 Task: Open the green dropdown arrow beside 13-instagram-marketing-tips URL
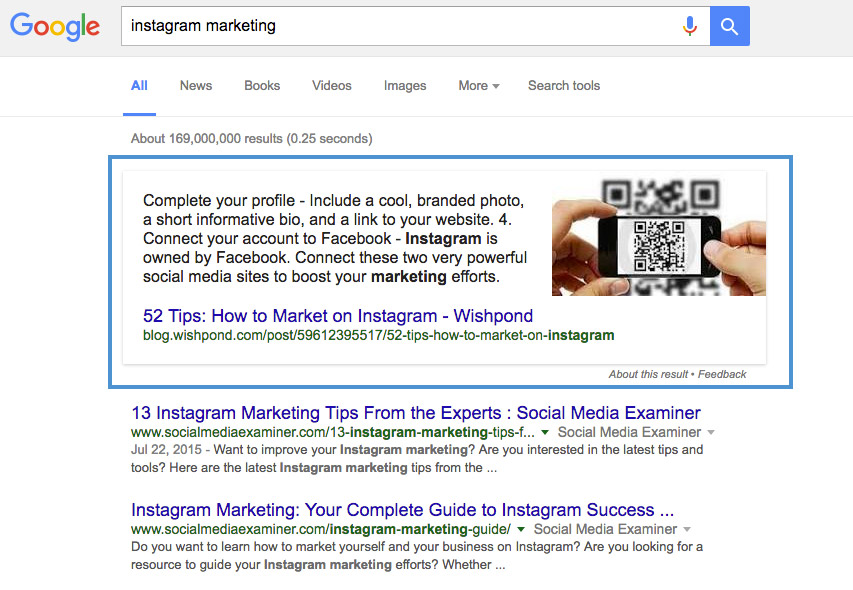click(545, 432)
